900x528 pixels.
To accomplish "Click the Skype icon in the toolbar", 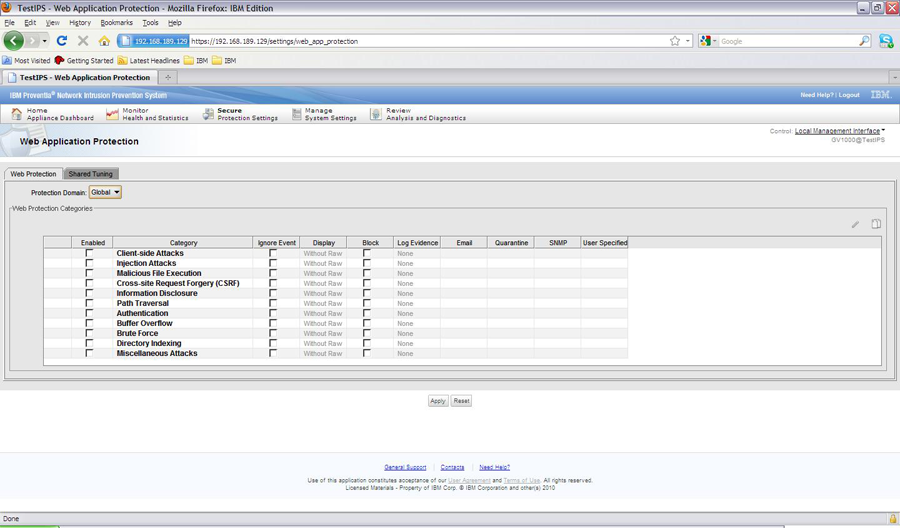I will point(886,41).
